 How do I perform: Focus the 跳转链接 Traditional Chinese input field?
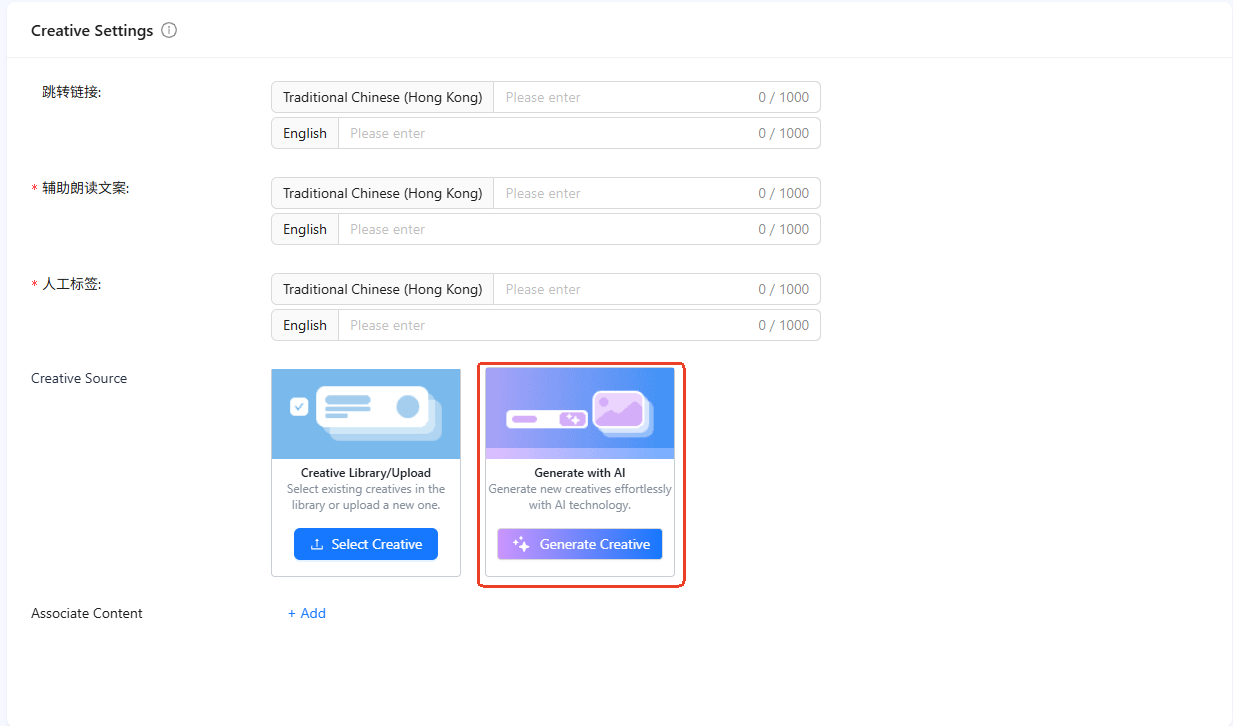625,97
